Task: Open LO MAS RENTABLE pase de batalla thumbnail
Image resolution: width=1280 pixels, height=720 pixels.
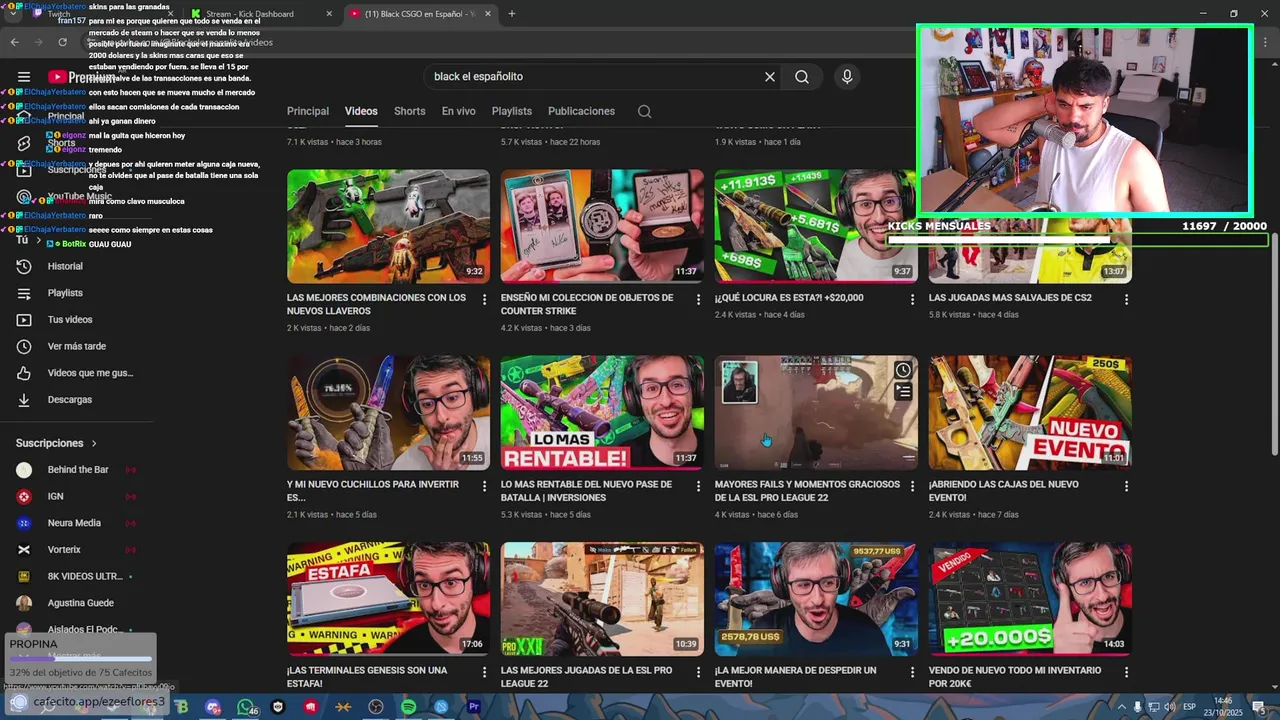Action: pos(602,413)
